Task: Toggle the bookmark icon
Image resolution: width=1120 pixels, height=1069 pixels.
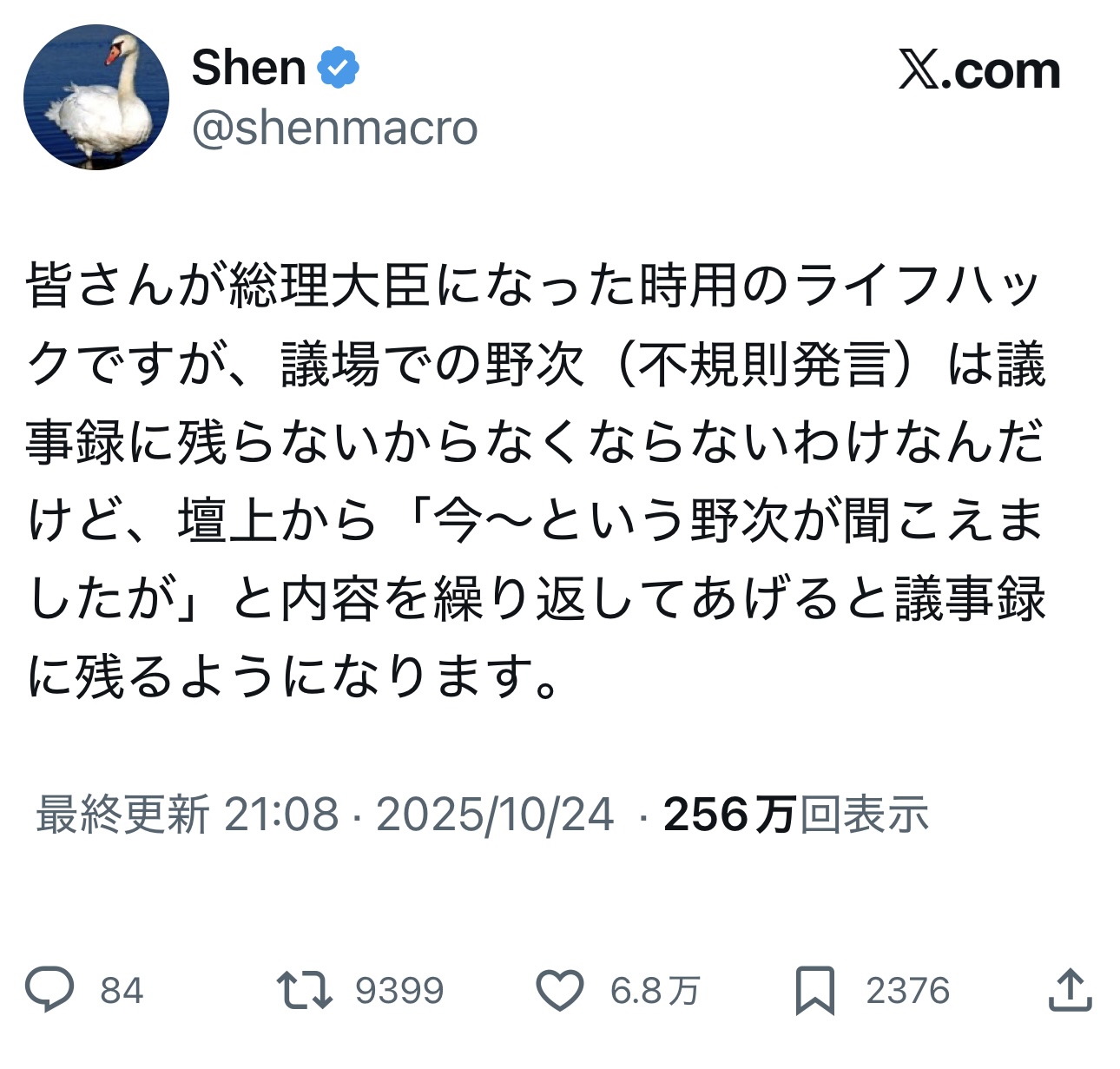Action: click(x=814, y=990)
